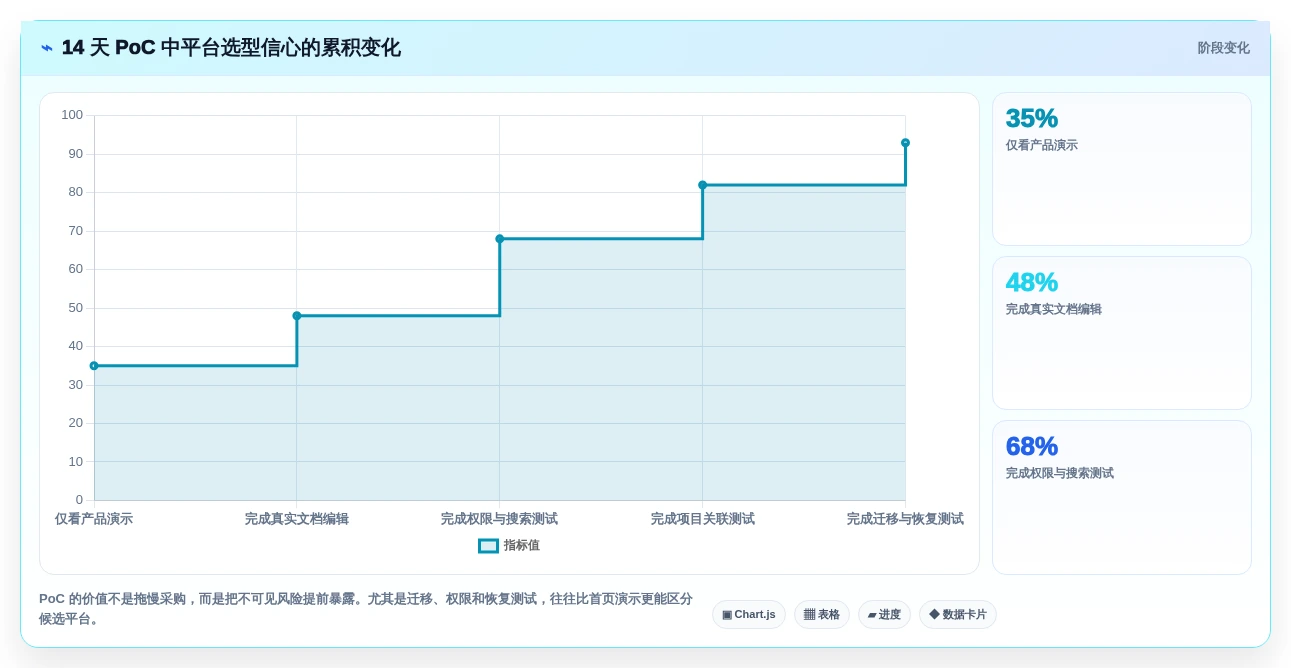Click the 仅看产品演示 caption in 35% card
This screenshot has width=1291, height=668.
coord(1042,146)
